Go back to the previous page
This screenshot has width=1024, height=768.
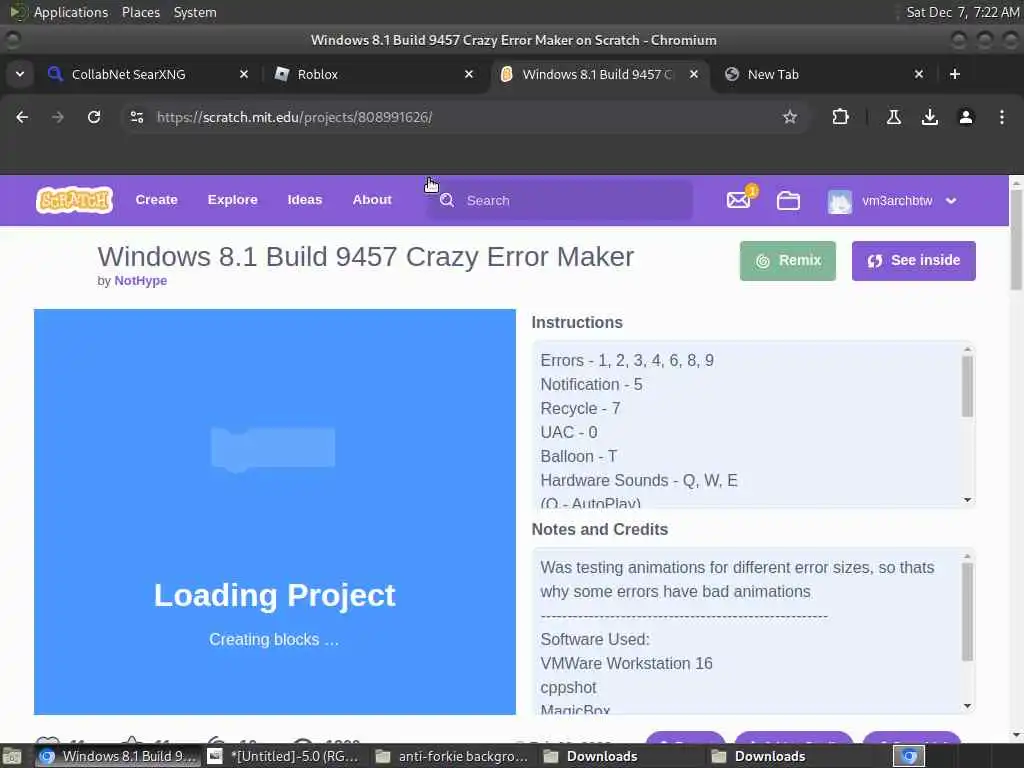pos(22,117)
